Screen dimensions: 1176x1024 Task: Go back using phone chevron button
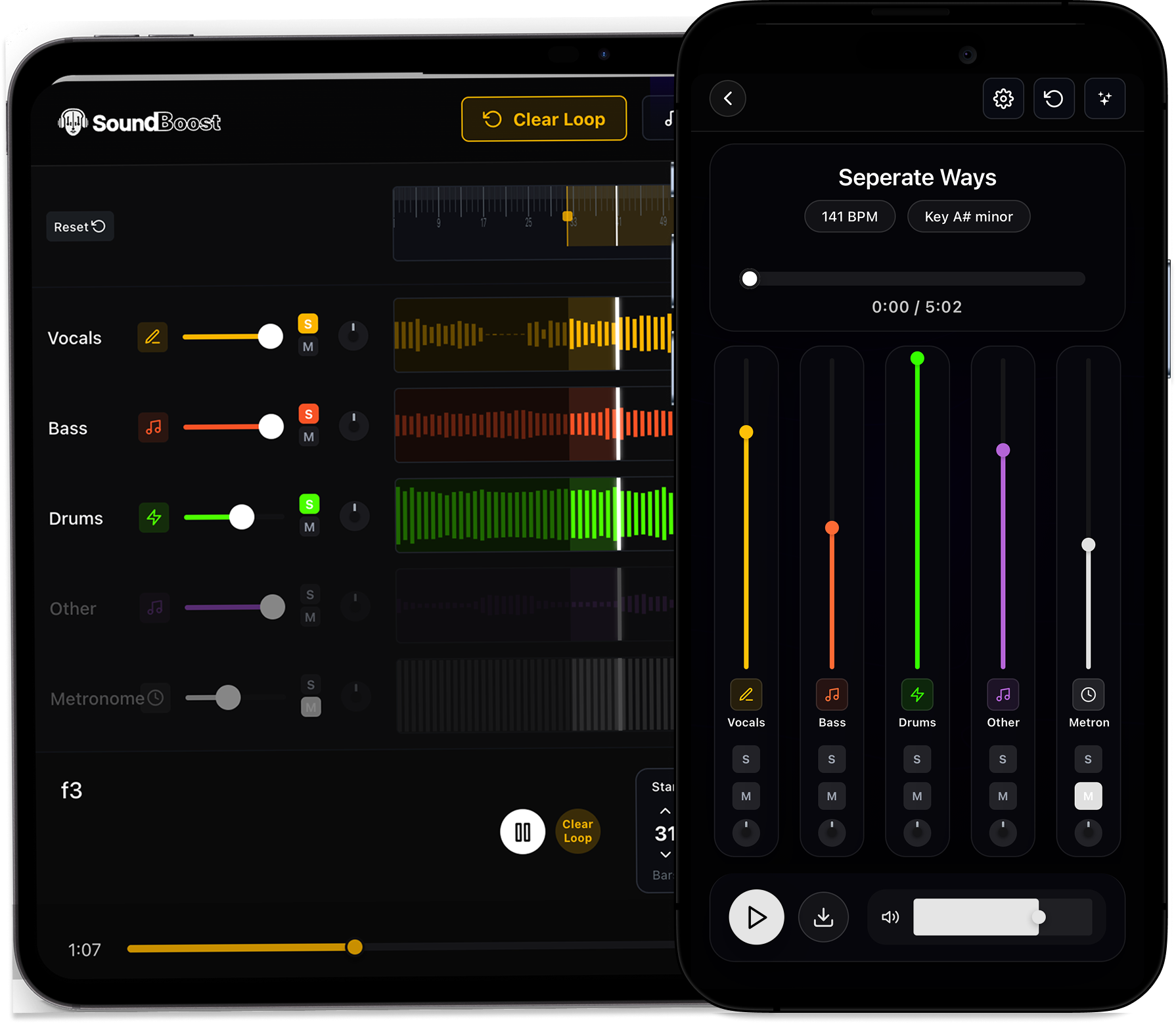tap(728, 99)
